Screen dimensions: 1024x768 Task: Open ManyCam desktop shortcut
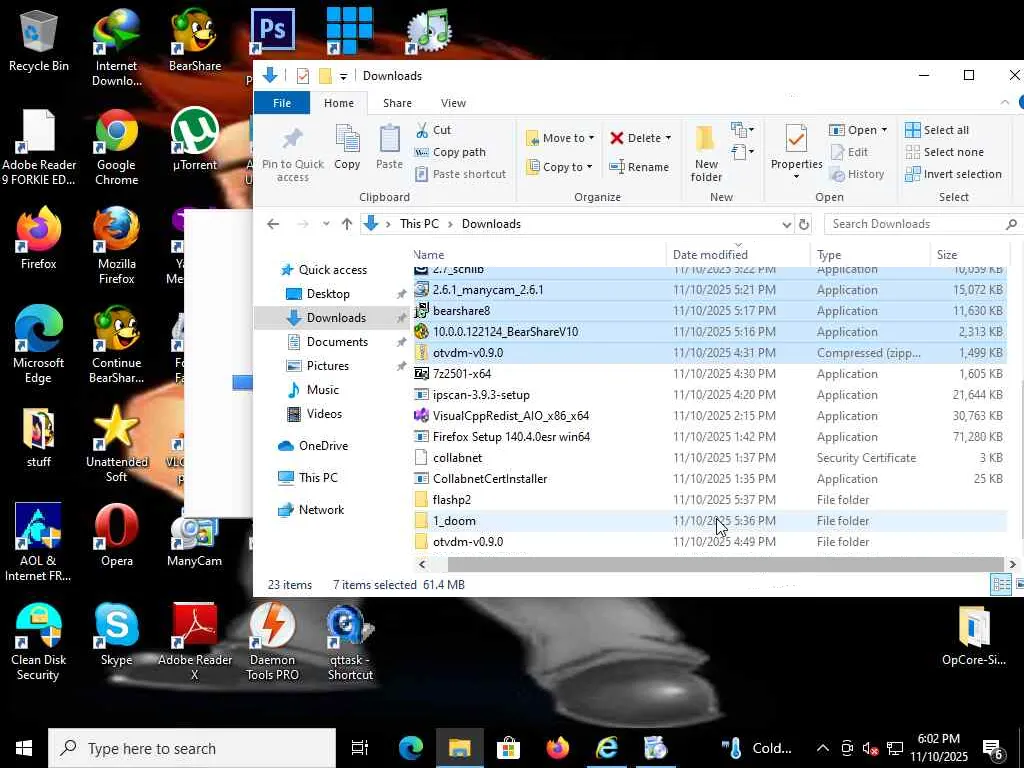[x=195, y=541]
